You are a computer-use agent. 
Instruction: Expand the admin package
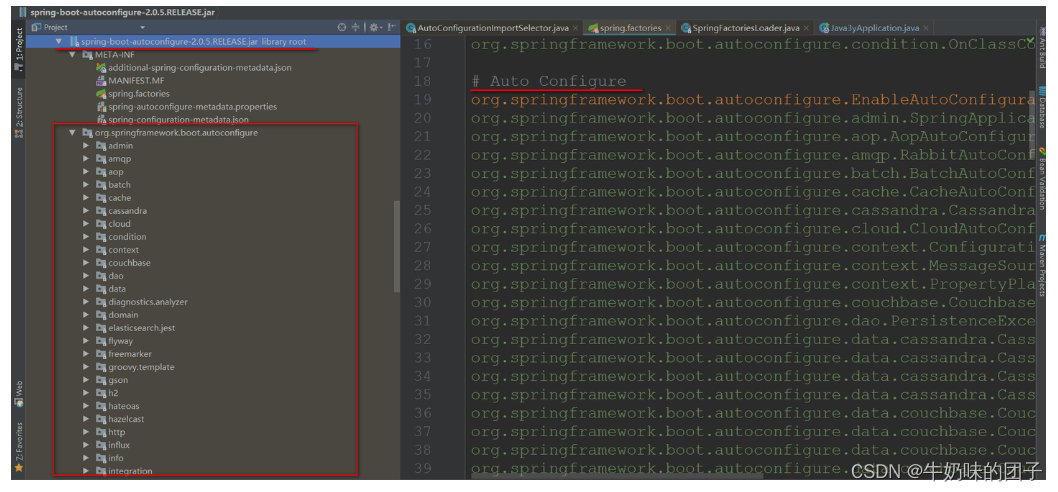click(86, 145)
